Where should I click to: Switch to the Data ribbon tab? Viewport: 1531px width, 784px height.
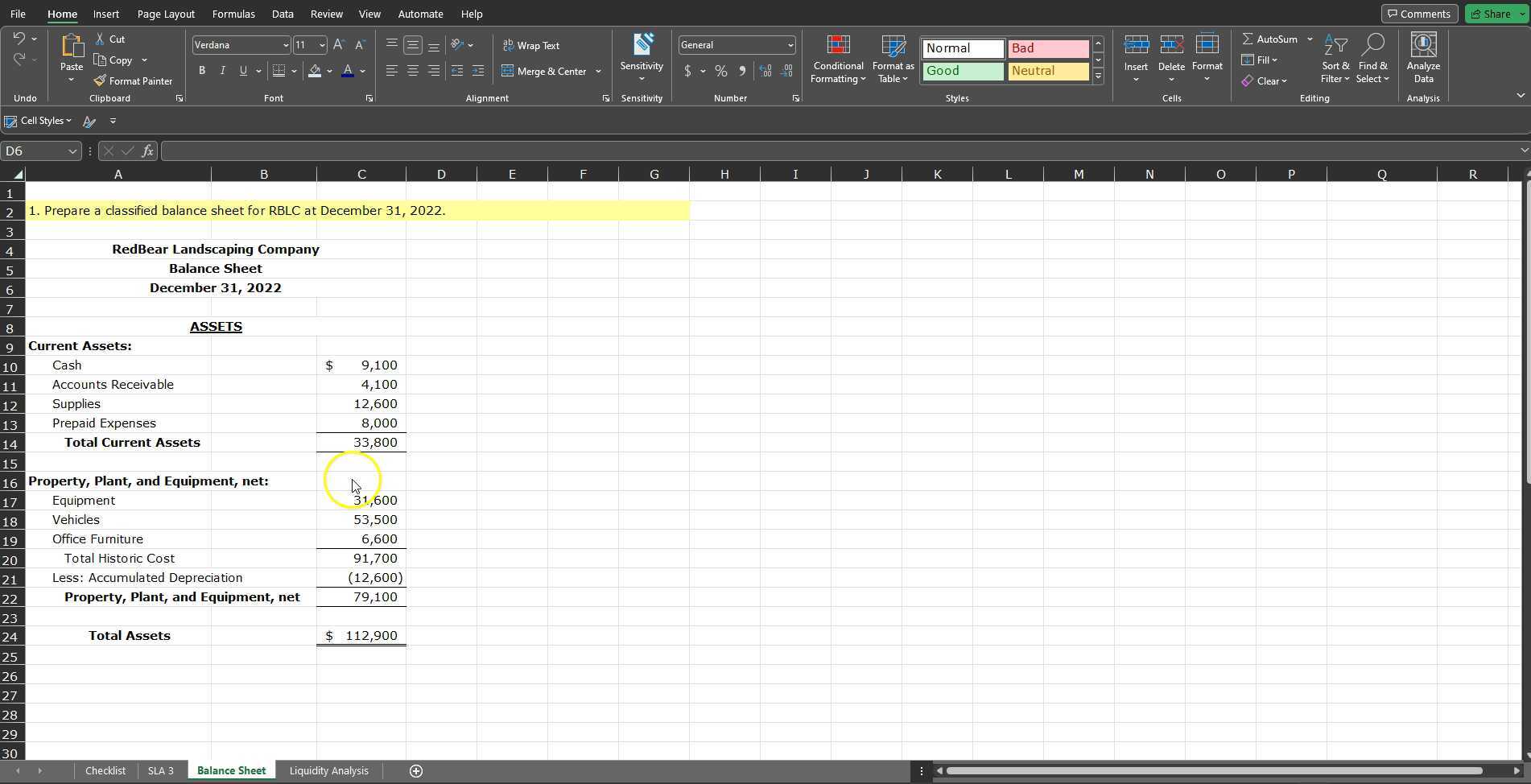coord(283,14)
